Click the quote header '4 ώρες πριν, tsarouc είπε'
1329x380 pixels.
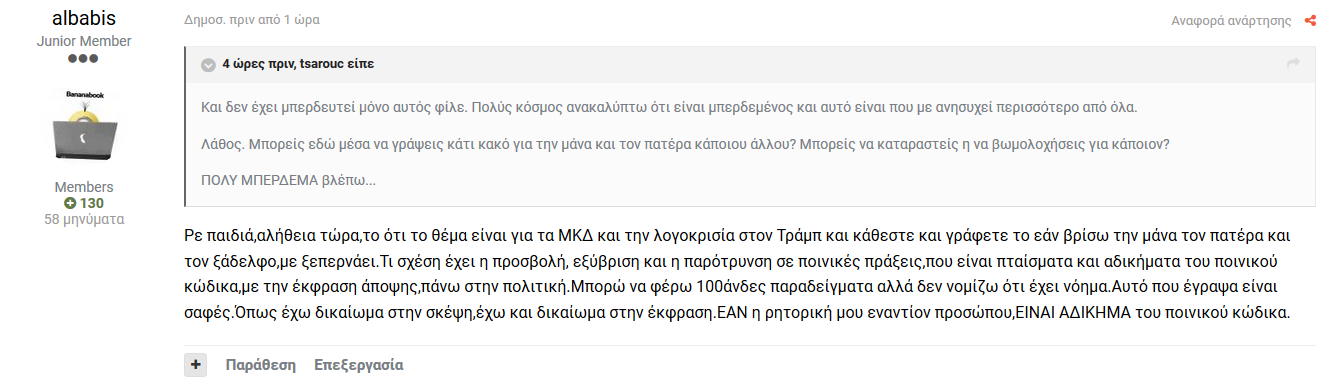298,64
